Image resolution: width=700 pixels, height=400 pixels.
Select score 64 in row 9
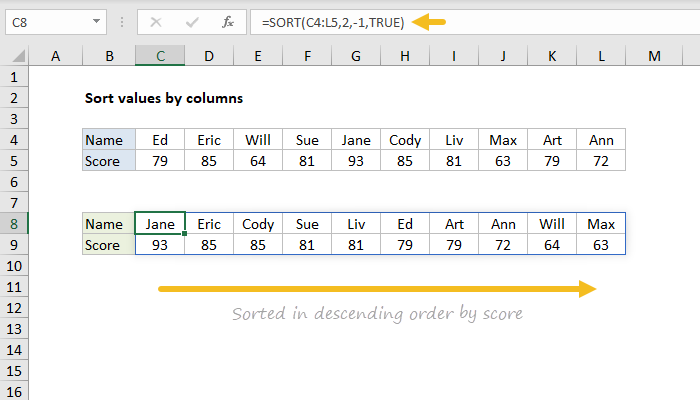[552, 245]
